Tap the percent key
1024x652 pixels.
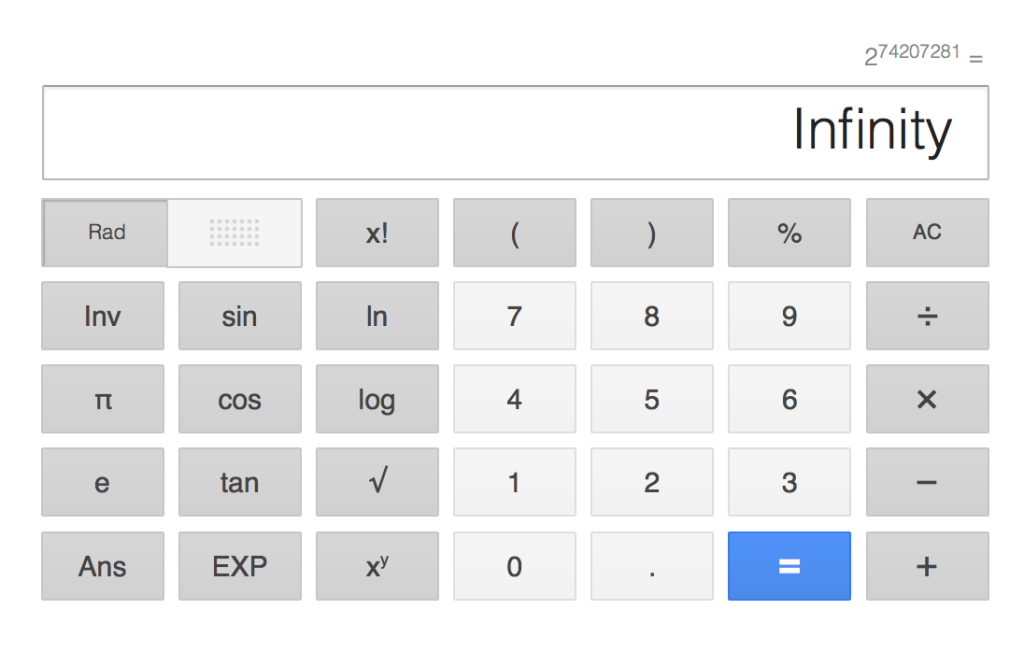click(x=789, y=233)
